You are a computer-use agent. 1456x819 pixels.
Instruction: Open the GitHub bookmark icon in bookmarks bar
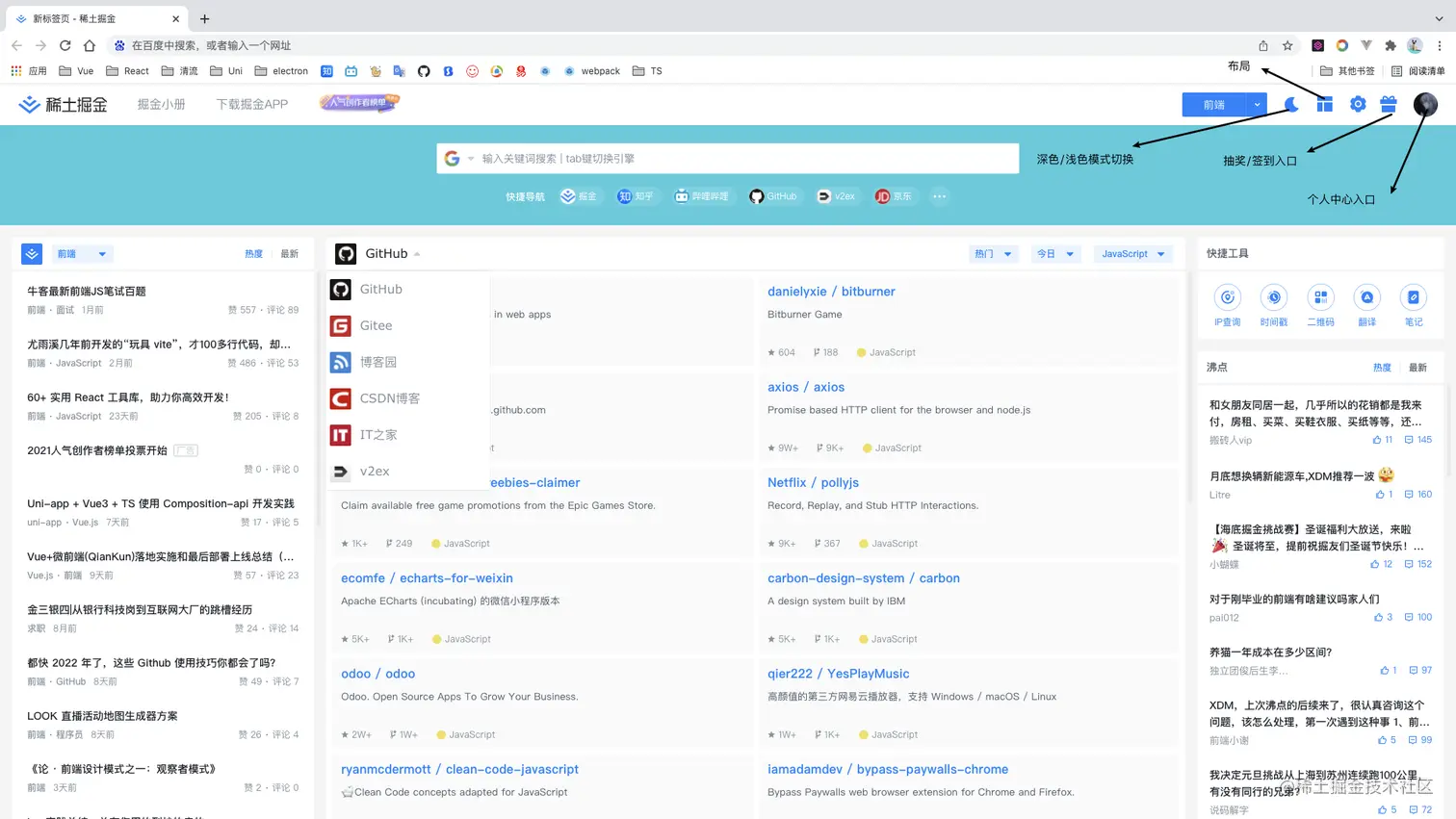click(424, 71)
